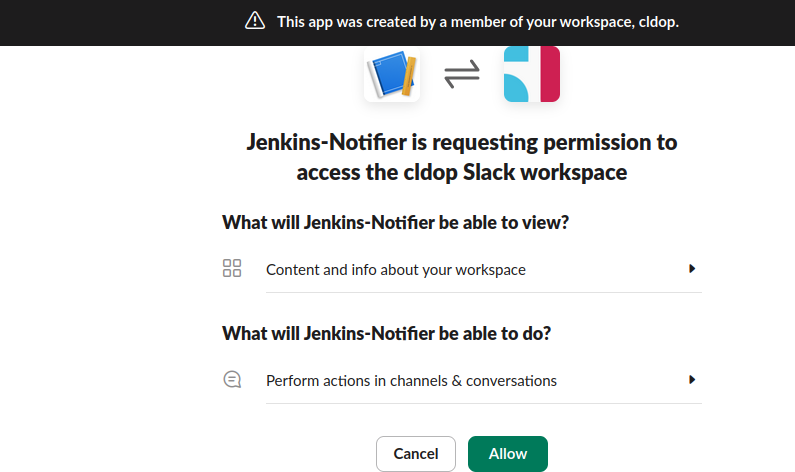
Task: Expand the workspace content arrow
Action: pos(692,269)
